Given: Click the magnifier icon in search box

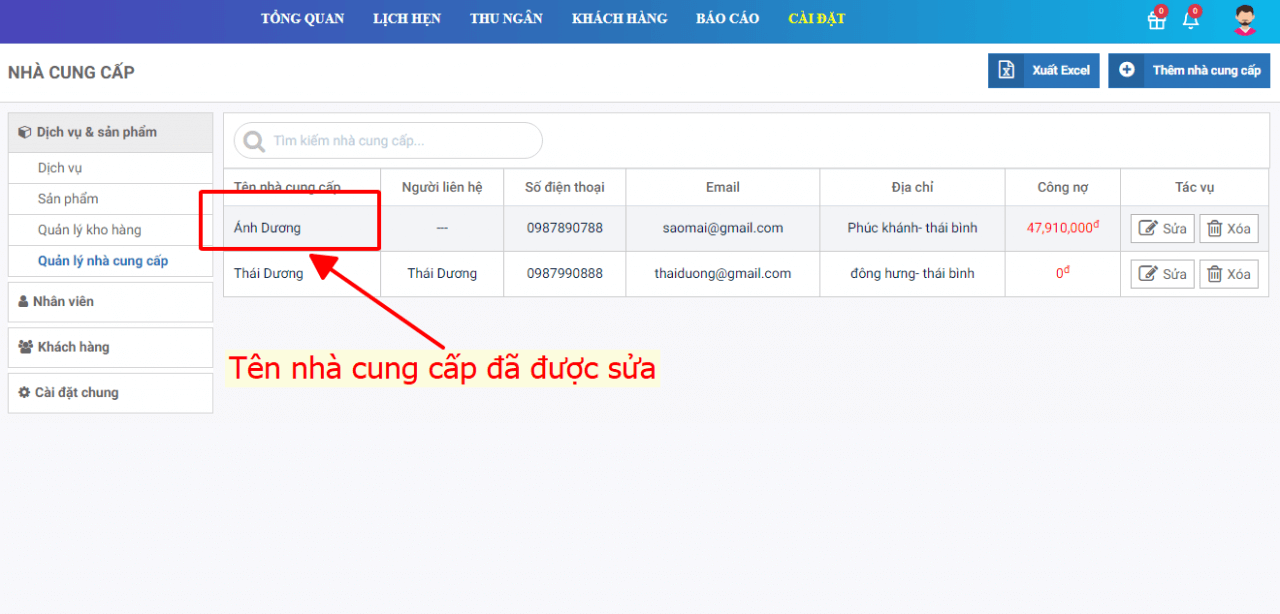Looking at the screenshot, I should click(x=254, y=141).
